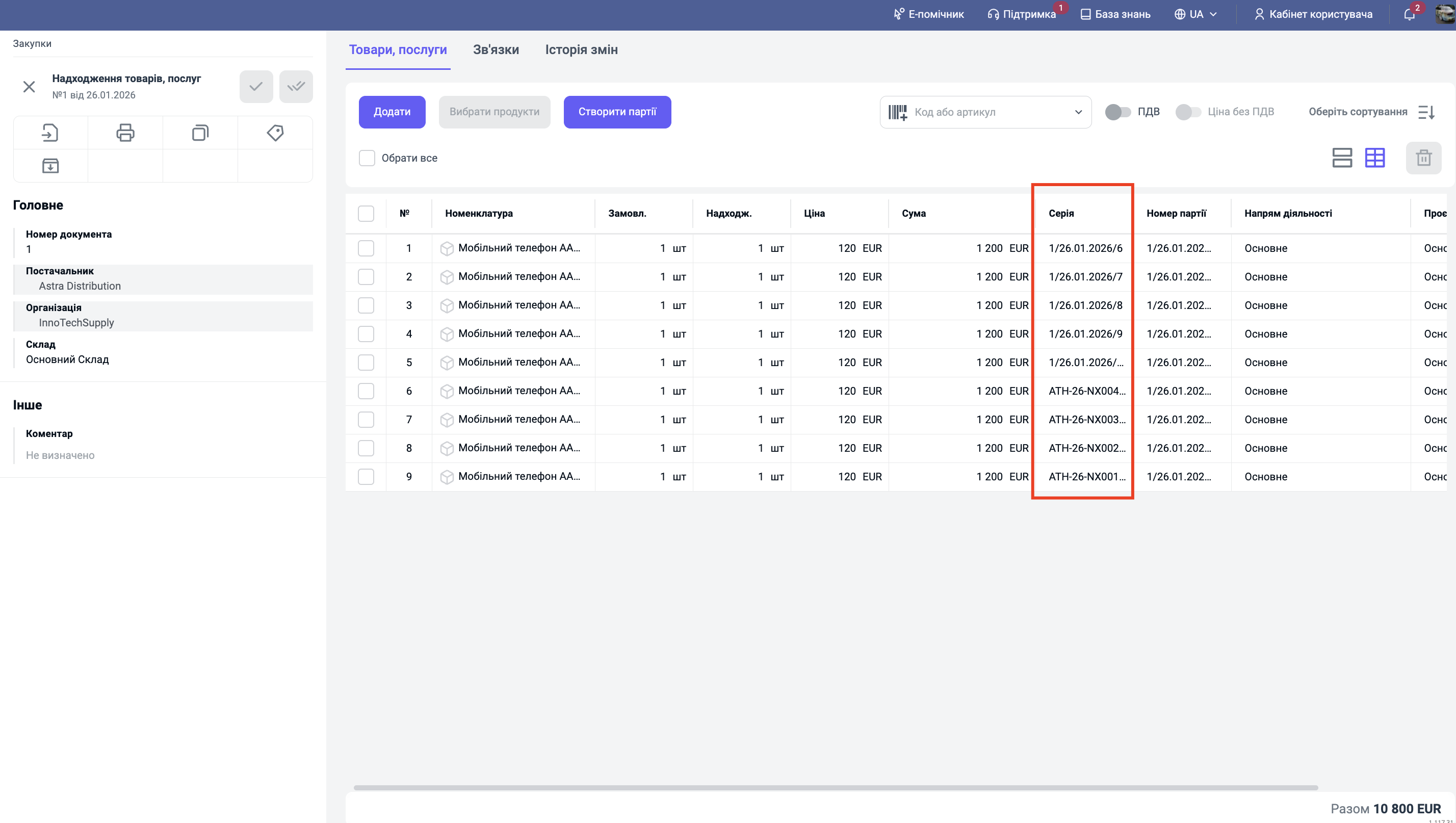Click the price tag label icon
Viewport: 1456px width, 823px height.
point(275,133)
